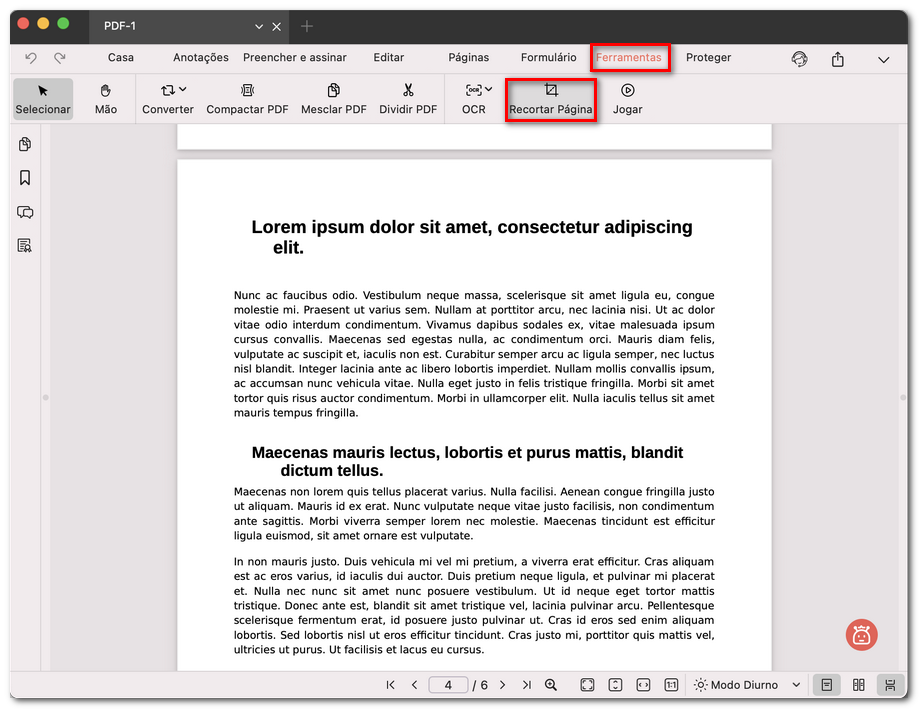Open the Proteger tab
This screenshot has width=919, height=709.
point(708,58)
